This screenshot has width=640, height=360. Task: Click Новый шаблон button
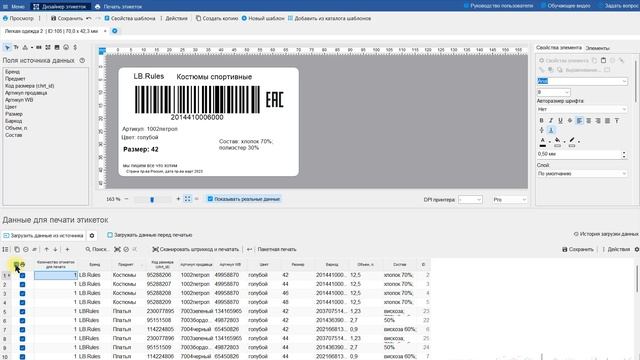[263, 18]
